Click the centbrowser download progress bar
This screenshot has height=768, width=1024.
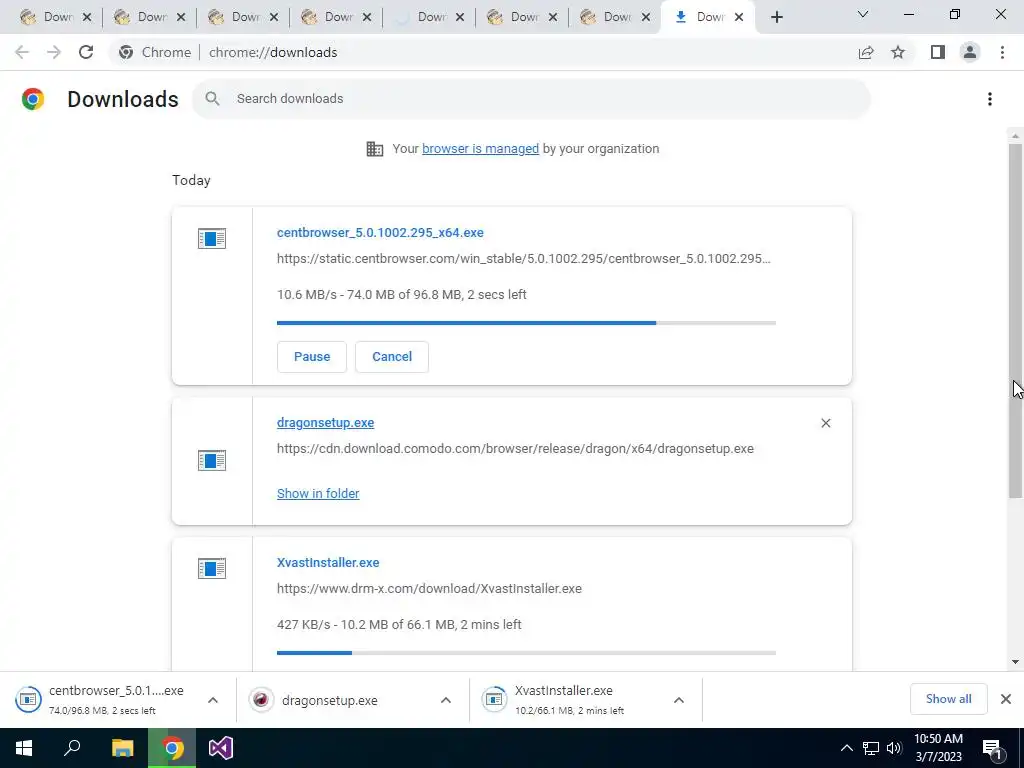[x=526, y=323]
